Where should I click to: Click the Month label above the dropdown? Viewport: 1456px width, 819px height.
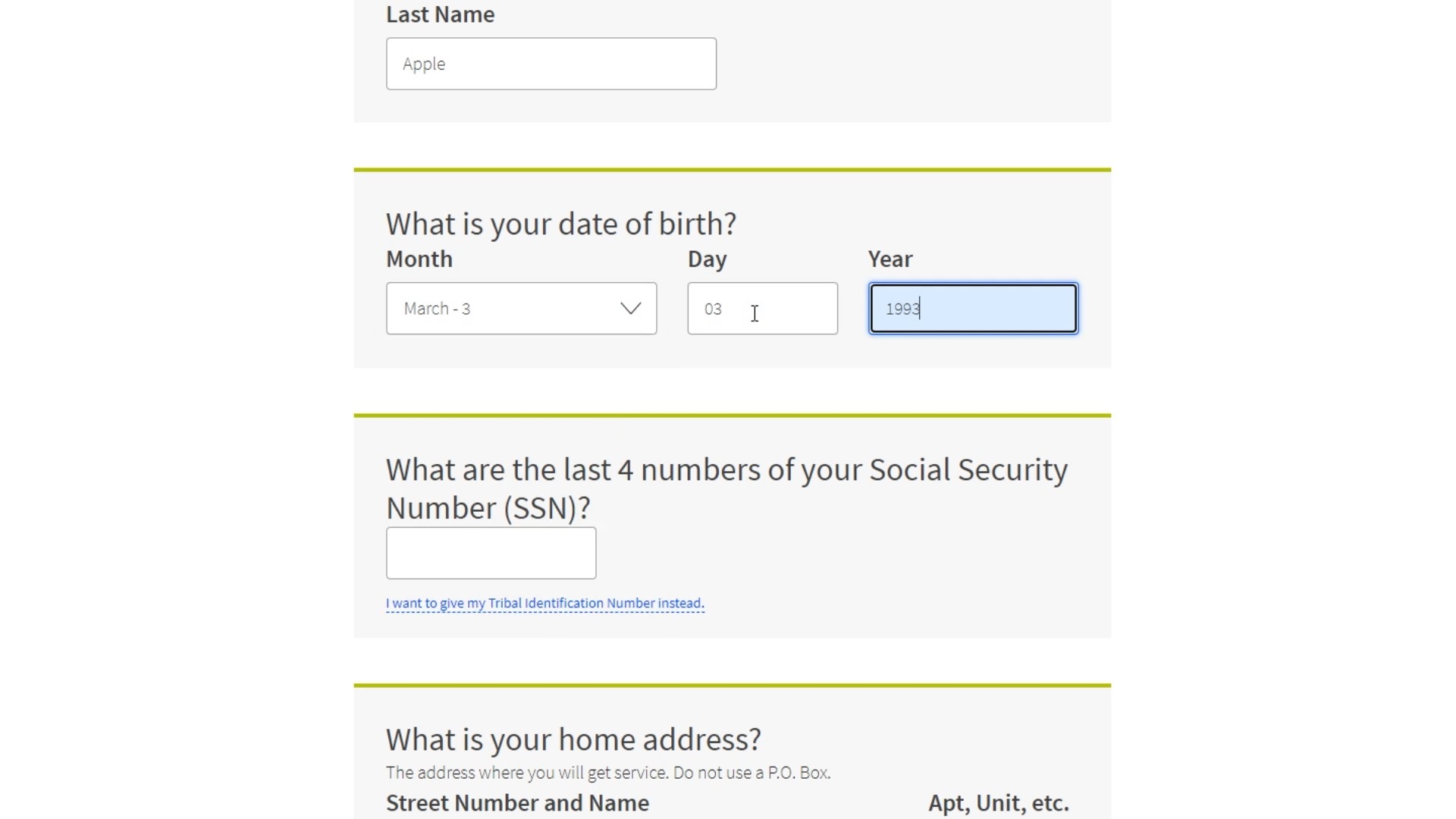[419, 259]
